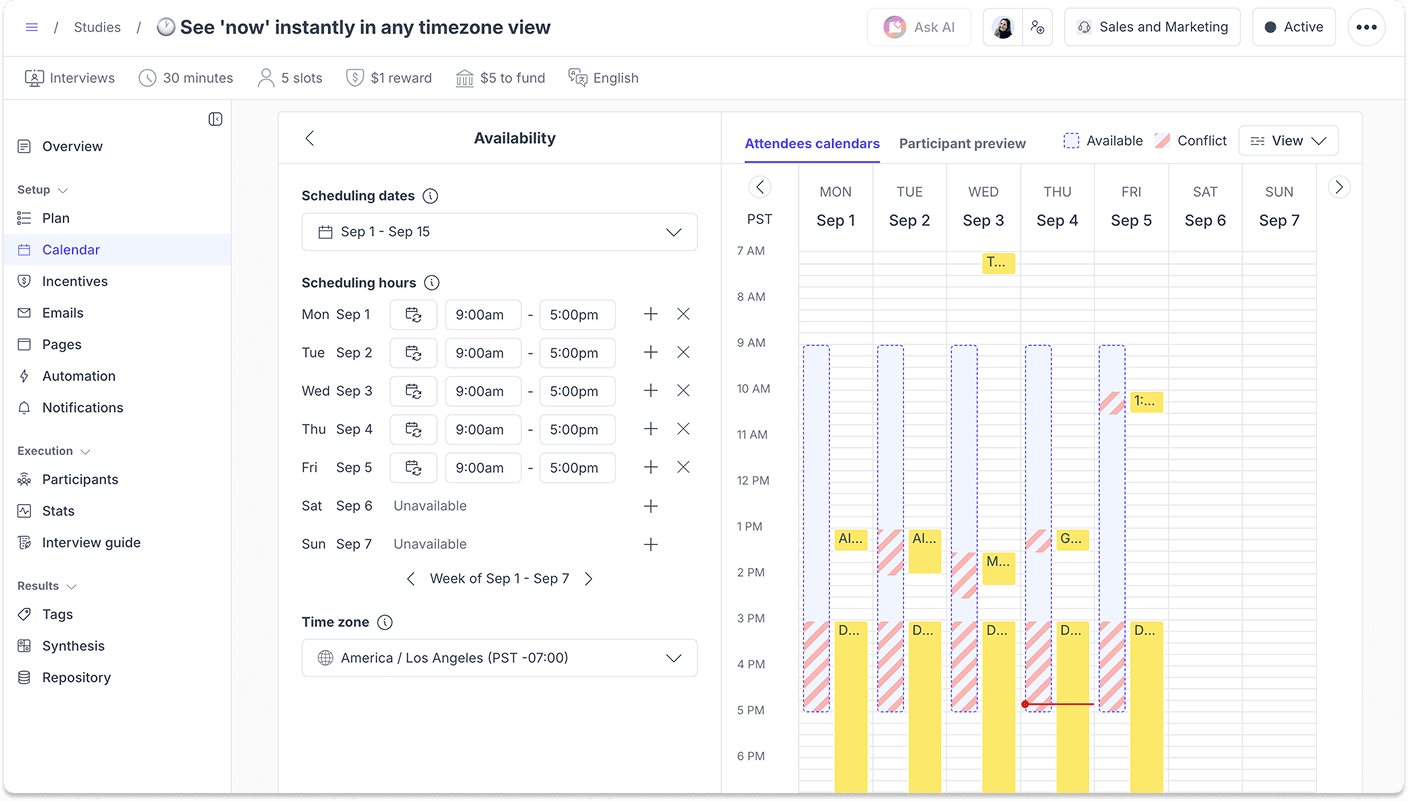Open the hamburger menu icon

(x=32, y=27)
